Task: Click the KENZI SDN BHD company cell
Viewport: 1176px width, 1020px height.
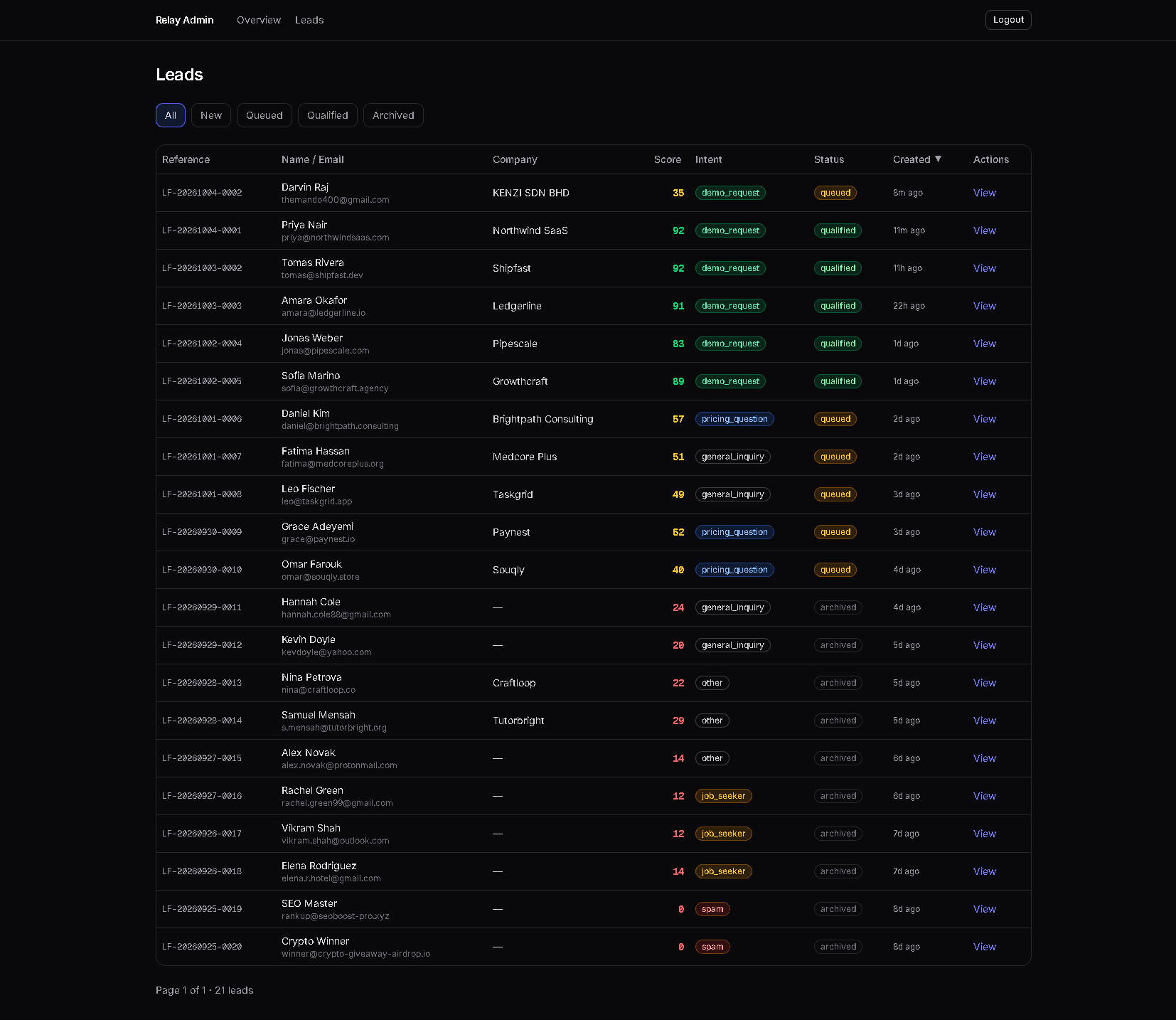Action: point(531,193)
